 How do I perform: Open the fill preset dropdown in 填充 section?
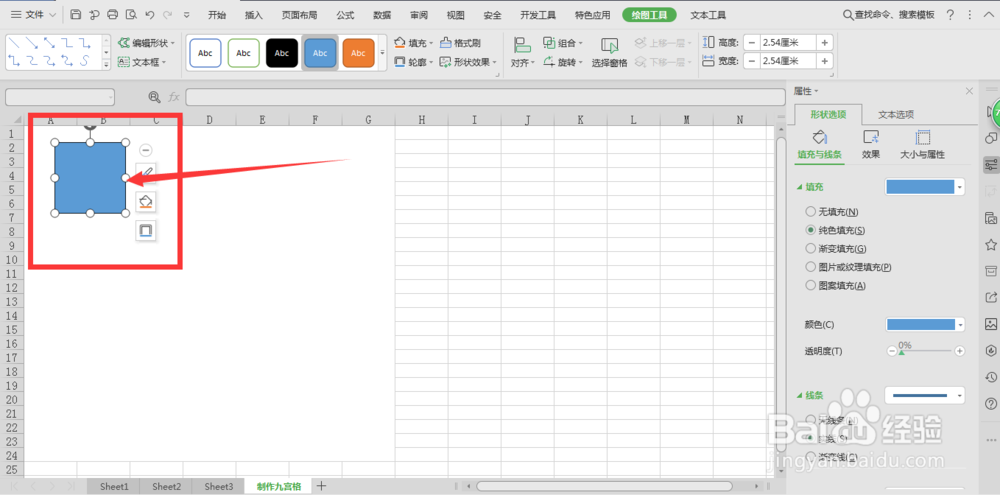coord(960,187)
